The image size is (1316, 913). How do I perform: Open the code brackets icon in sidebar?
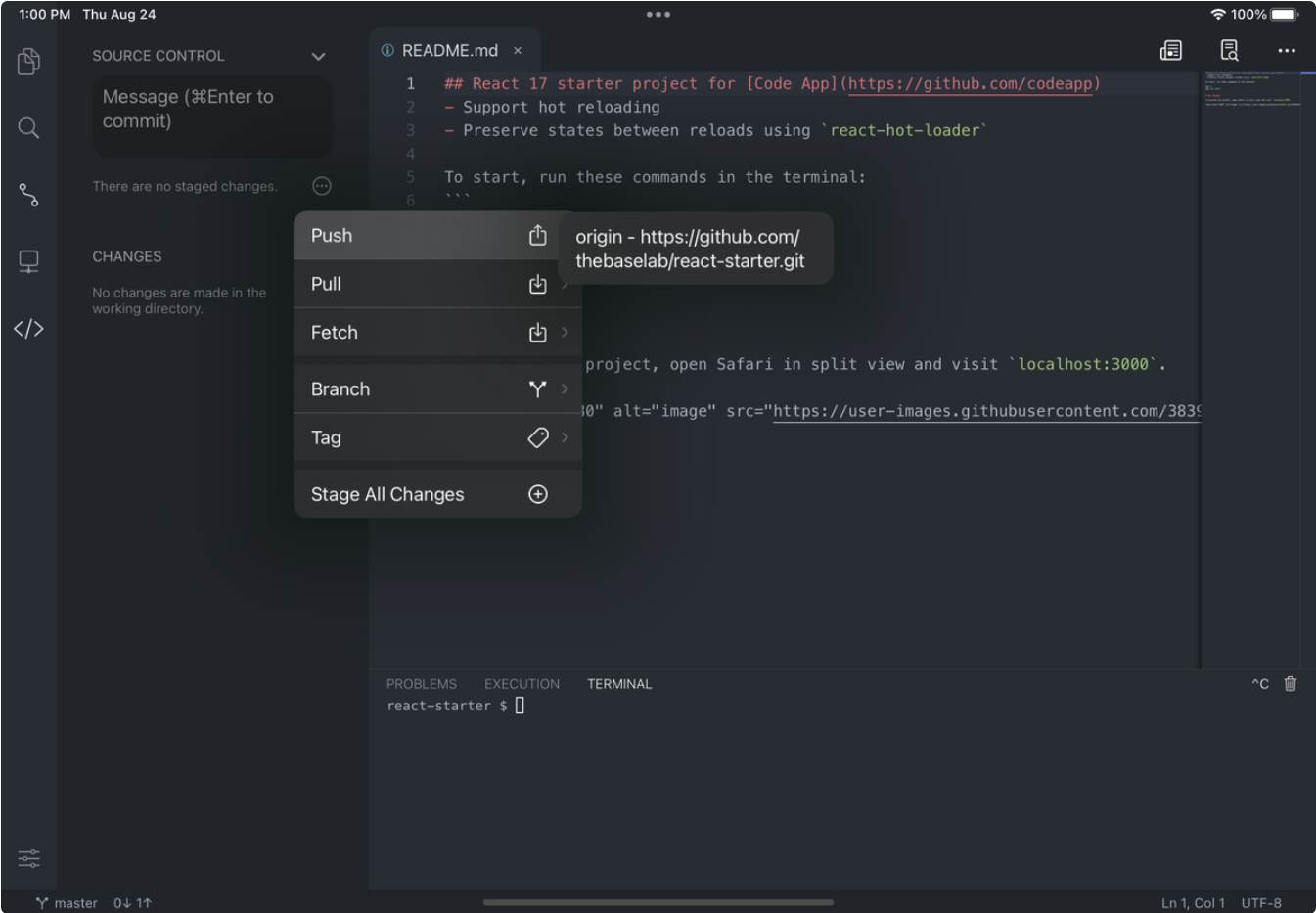point(28,328)
